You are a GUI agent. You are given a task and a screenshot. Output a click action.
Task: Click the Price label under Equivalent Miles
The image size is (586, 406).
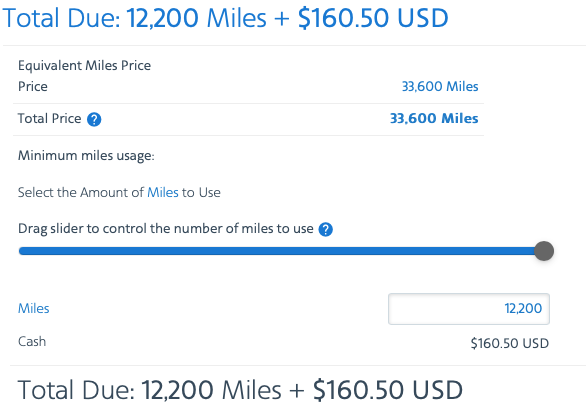pos(33,87)
